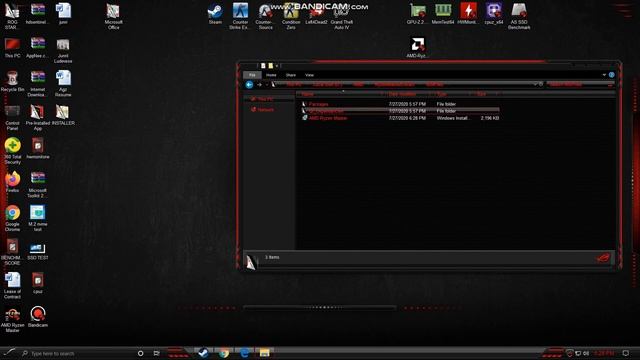Open the View ribbon tab
This screenshot has width=640, height=360.
point(309,75)
